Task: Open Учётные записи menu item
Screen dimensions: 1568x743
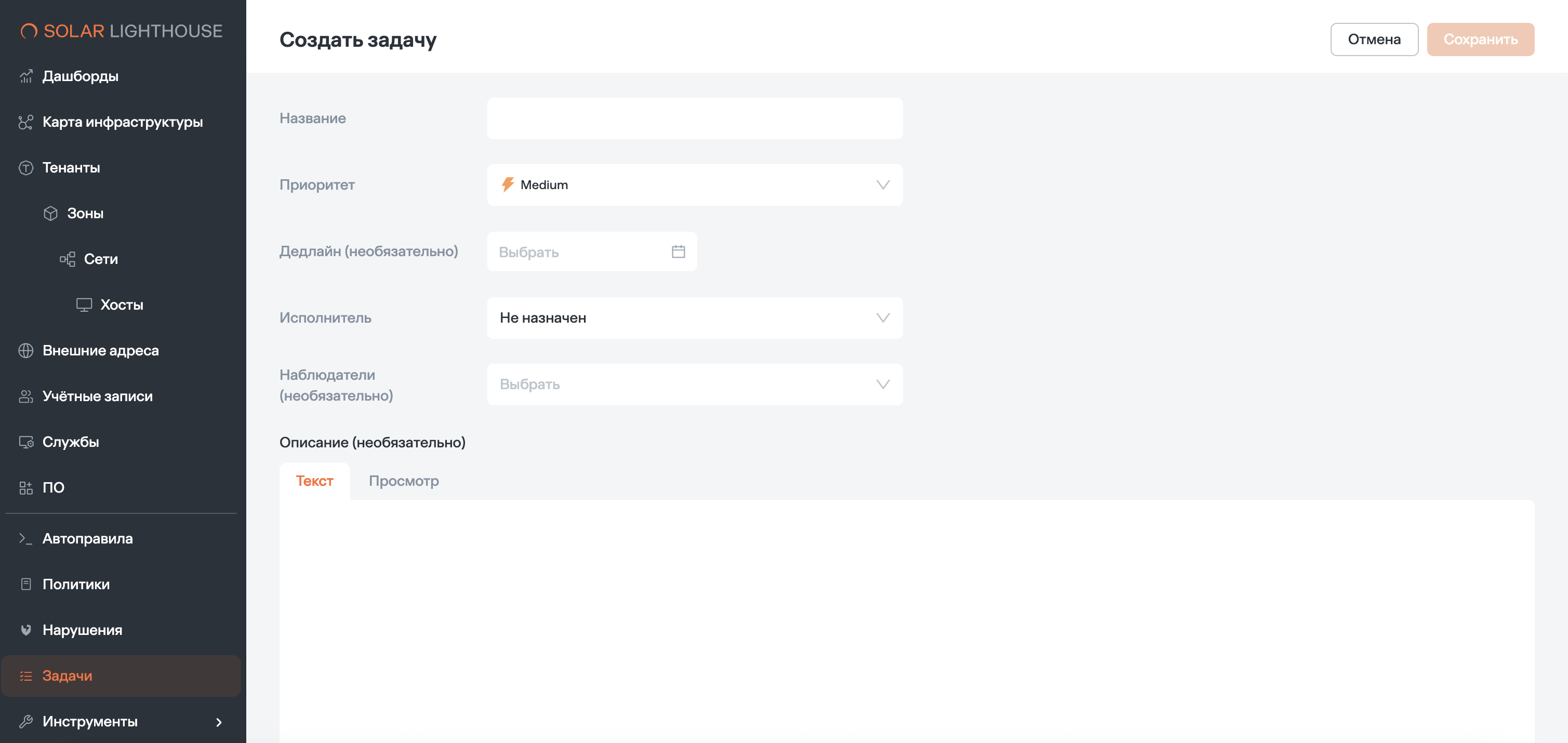Action: pos(121,396)
